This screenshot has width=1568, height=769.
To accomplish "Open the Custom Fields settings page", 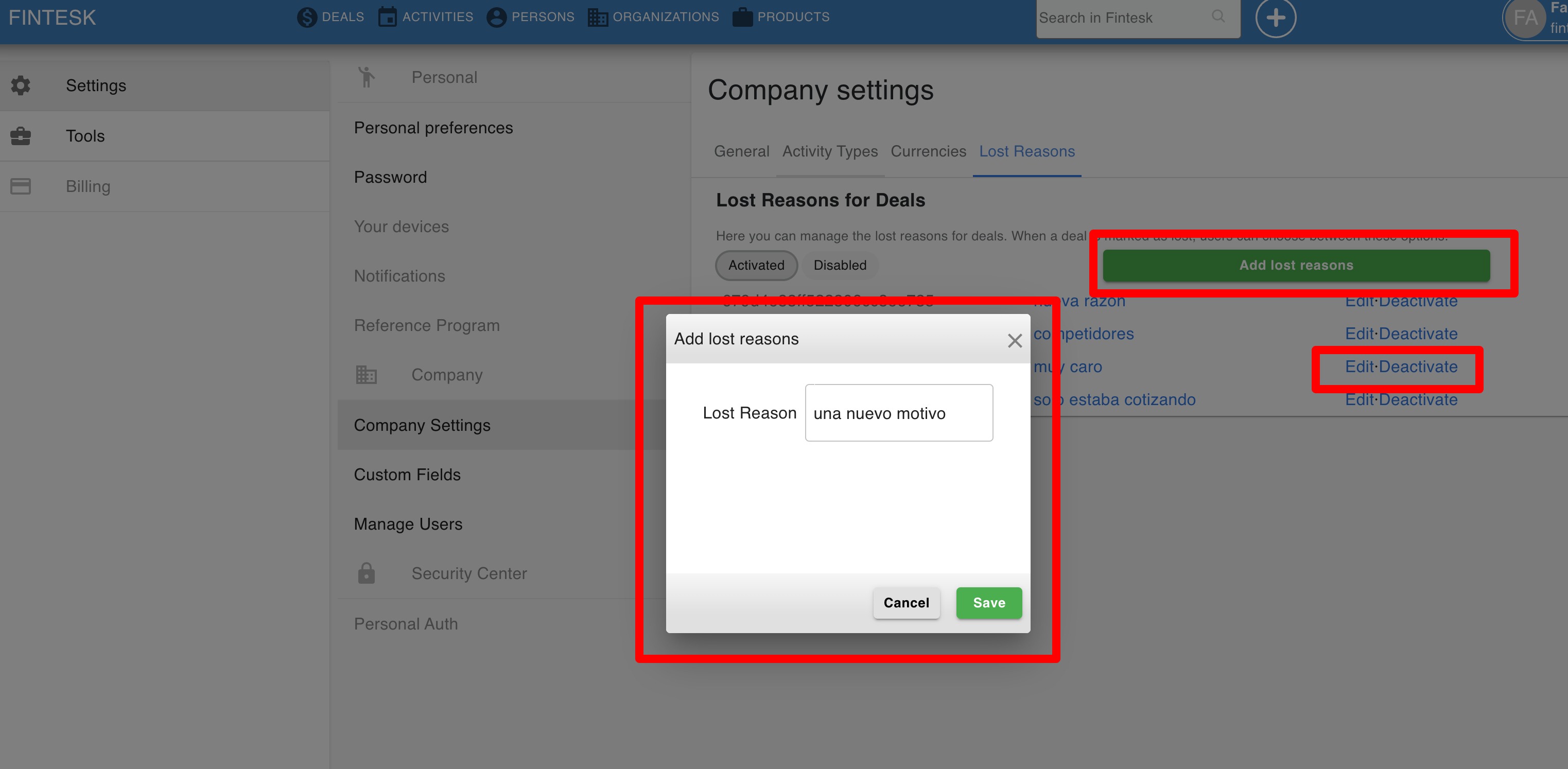I will (407, 475).
